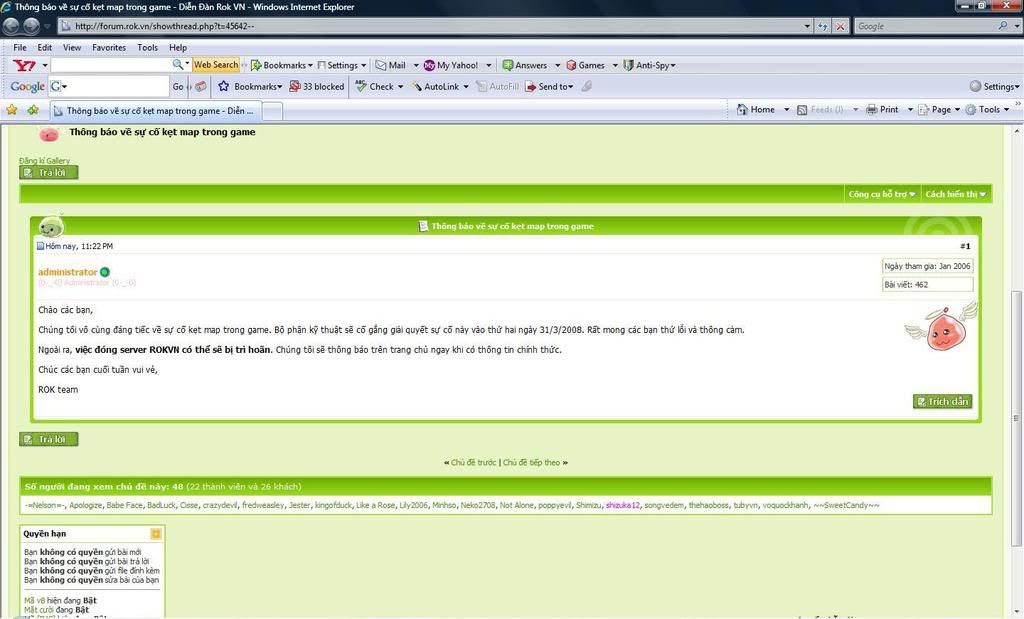
Task: Click the Web Search button
Action: [216, 65]
